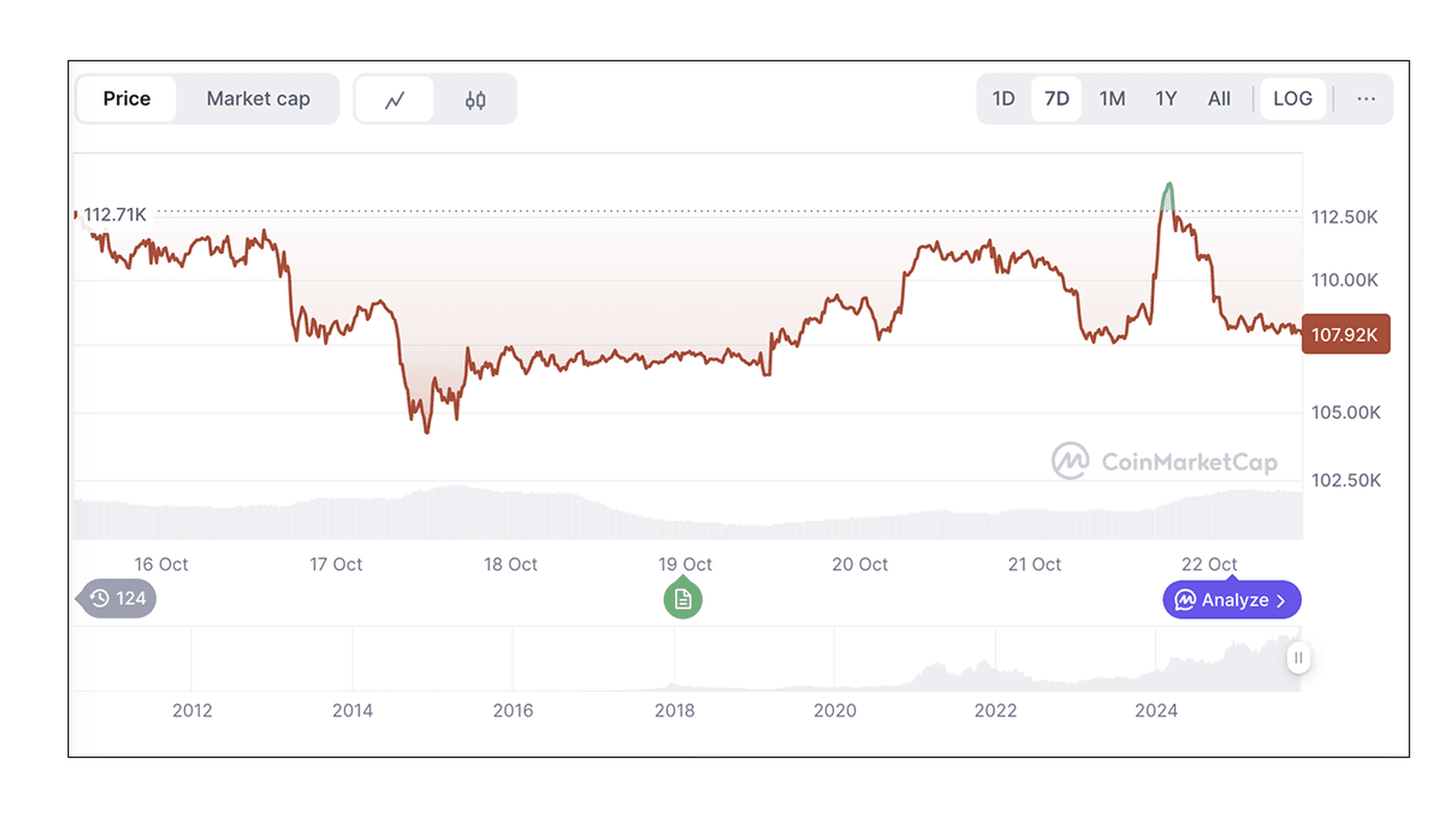The image size is (1456, 818).
Task: Choose the 1Y range option
Action: [1166, 99]
